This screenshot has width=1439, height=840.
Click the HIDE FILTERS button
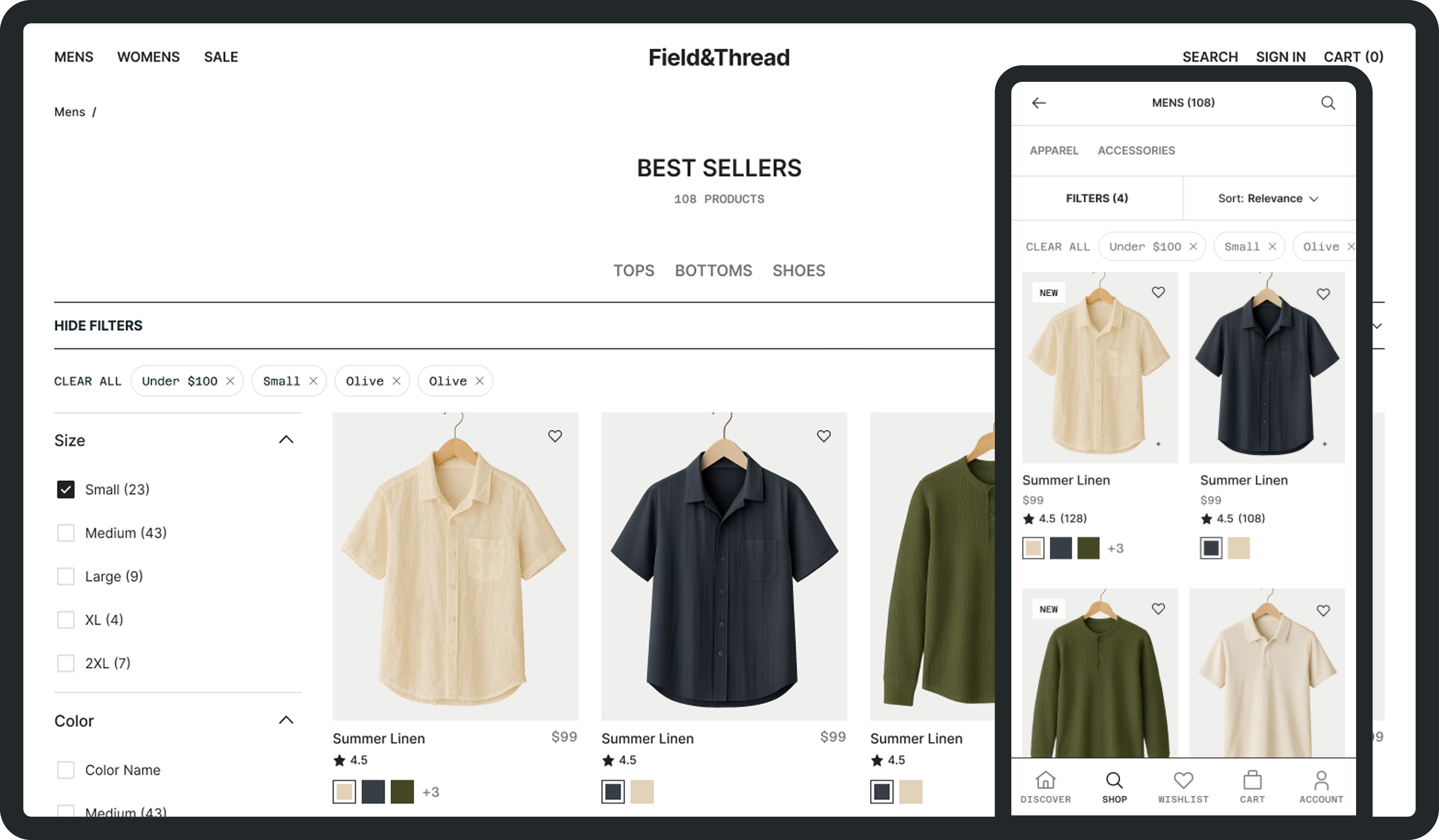tap(98, 325)
